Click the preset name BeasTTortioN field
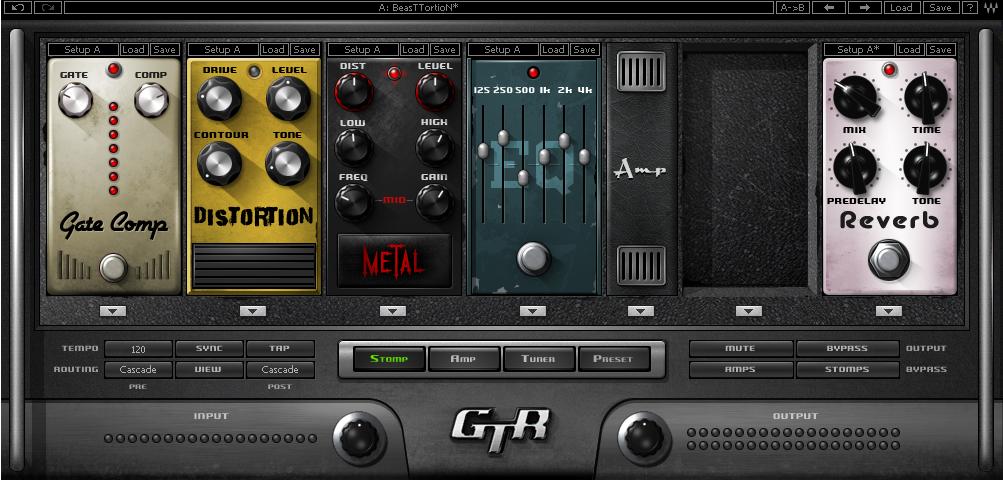This screenshot has width=1003, height=480. [x=419, y=8]
